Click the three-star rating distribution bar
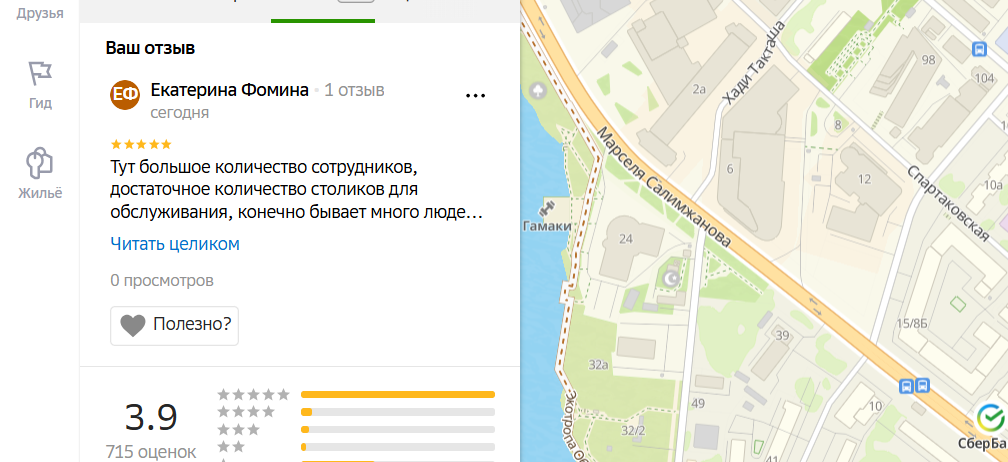This screenshot has height=462, width=1008. pos(398,429)
